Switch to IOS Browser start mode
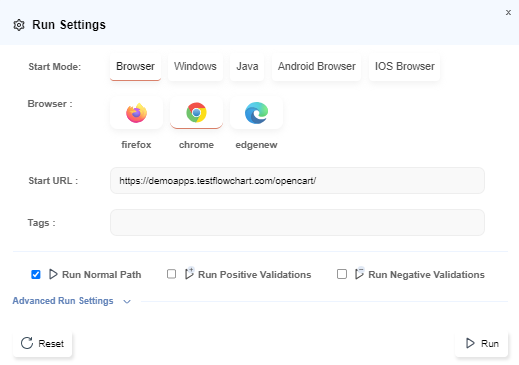This screenshot has height=365, width=519. point(405,66)
